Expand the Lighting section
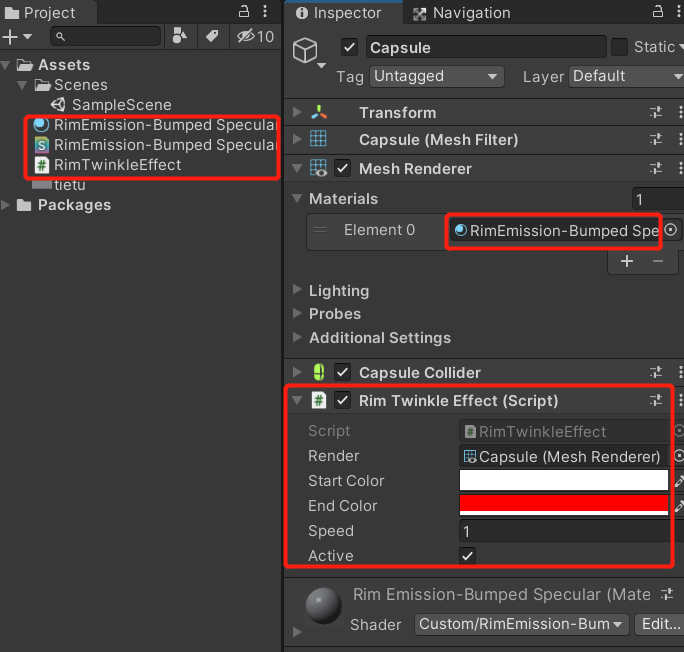This screenshot has width=684, height=652. click(x=338, y=290)
